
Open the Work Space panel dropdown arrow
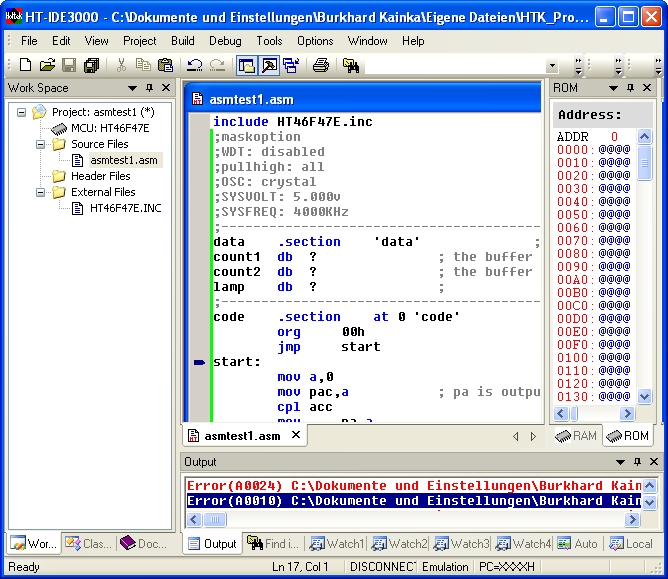134,88
